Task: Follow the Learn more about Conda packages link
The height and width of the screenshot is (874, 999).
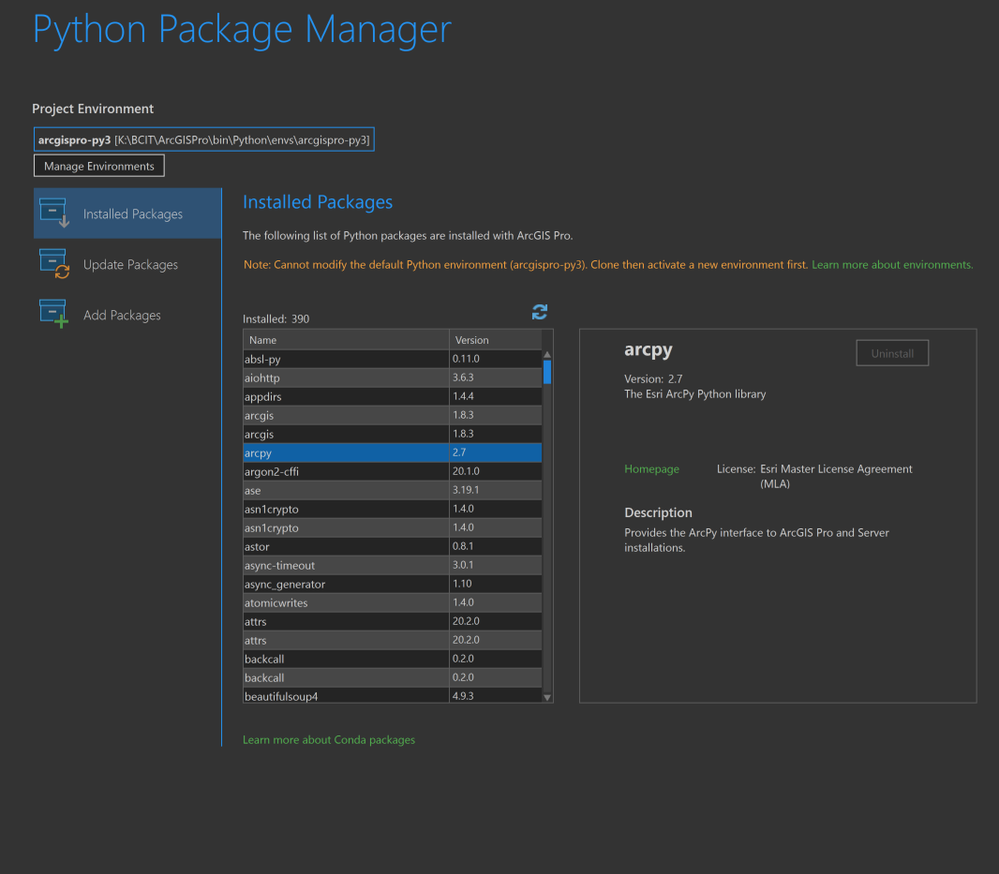Action: [328, 740]
